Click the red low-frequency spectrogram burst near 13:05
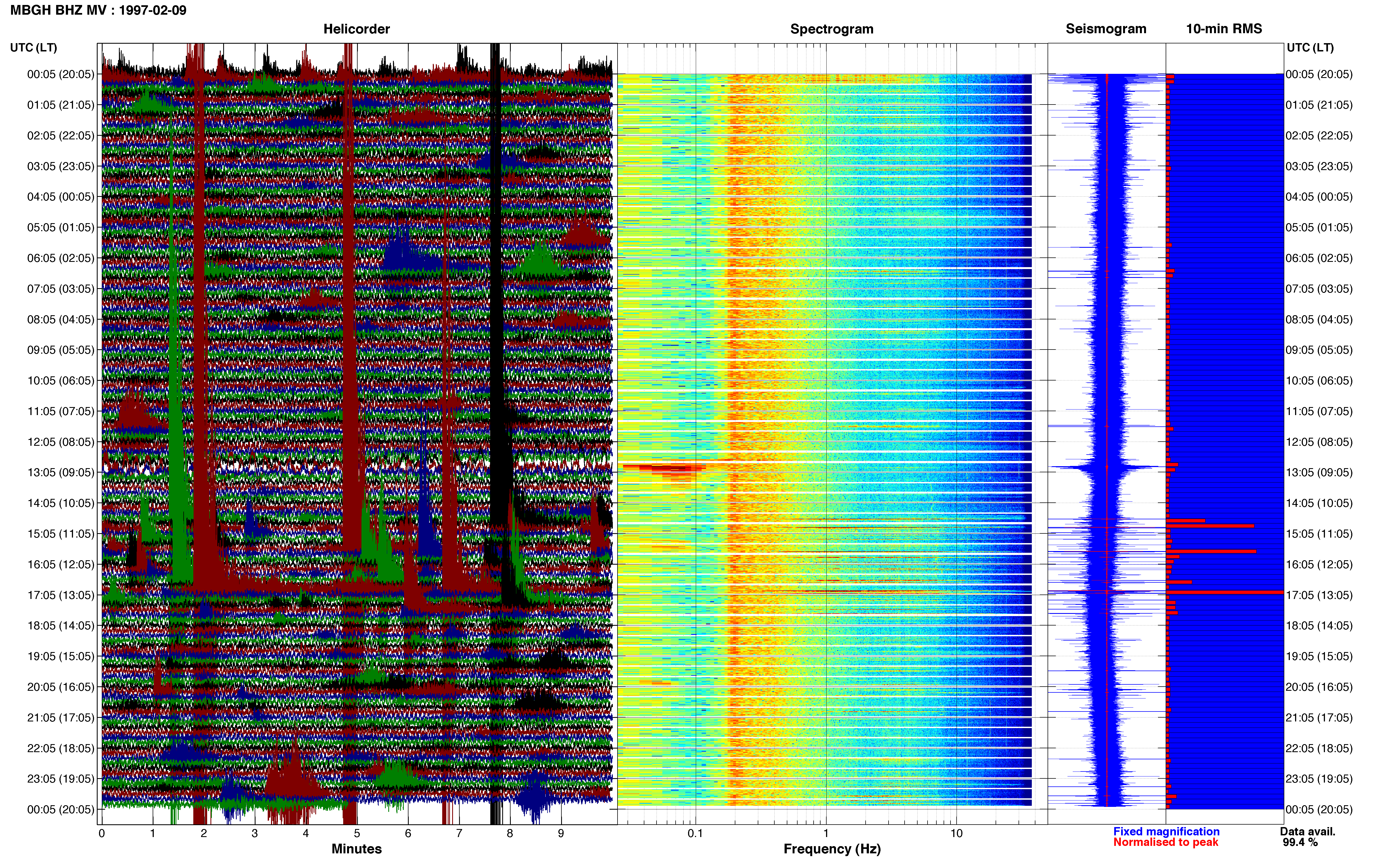Image resolution: width=1388 pixels, height=868 pixels. pyautogui.click(x=664, y=468)
